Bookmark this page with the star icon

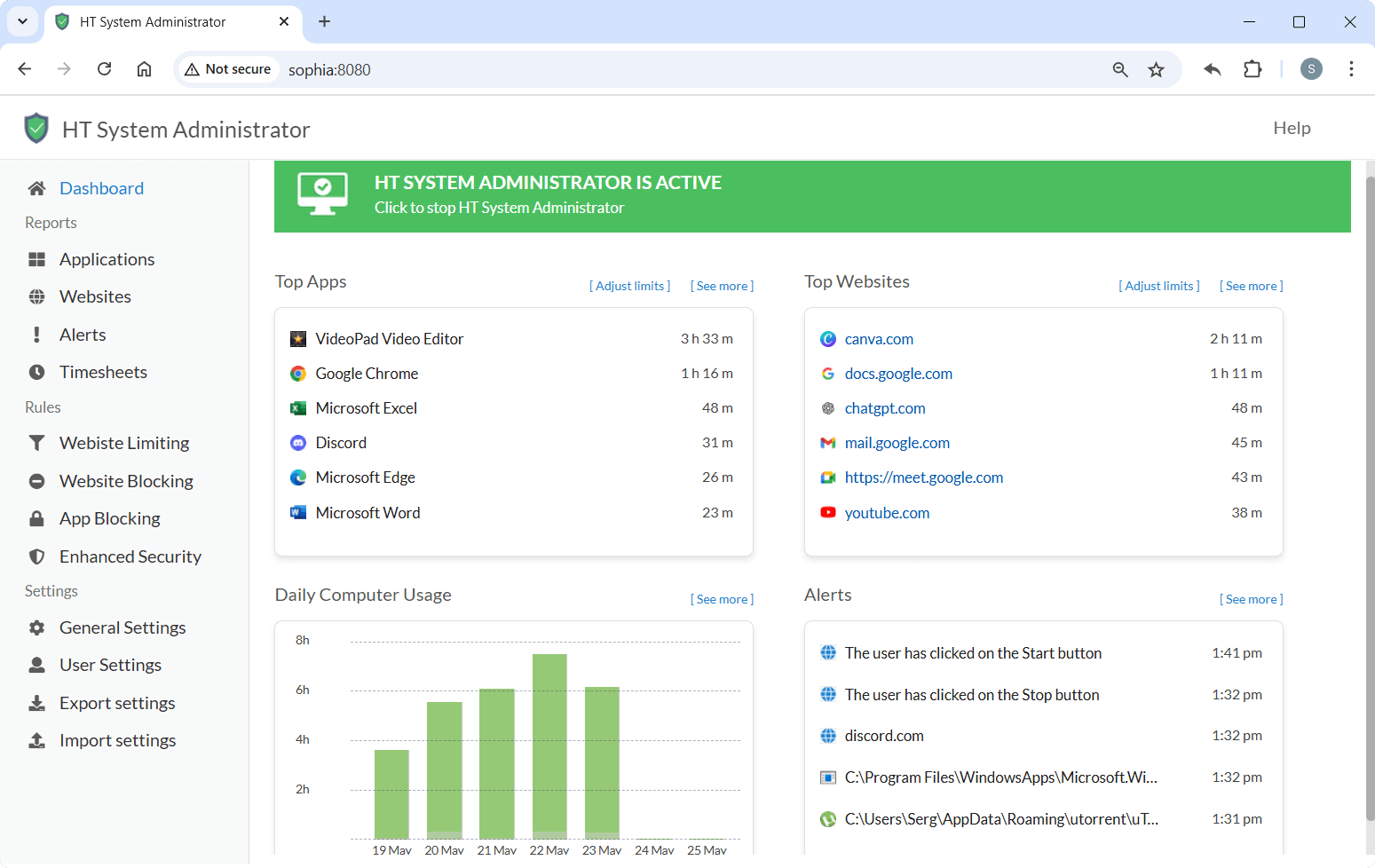point(1156,69)
